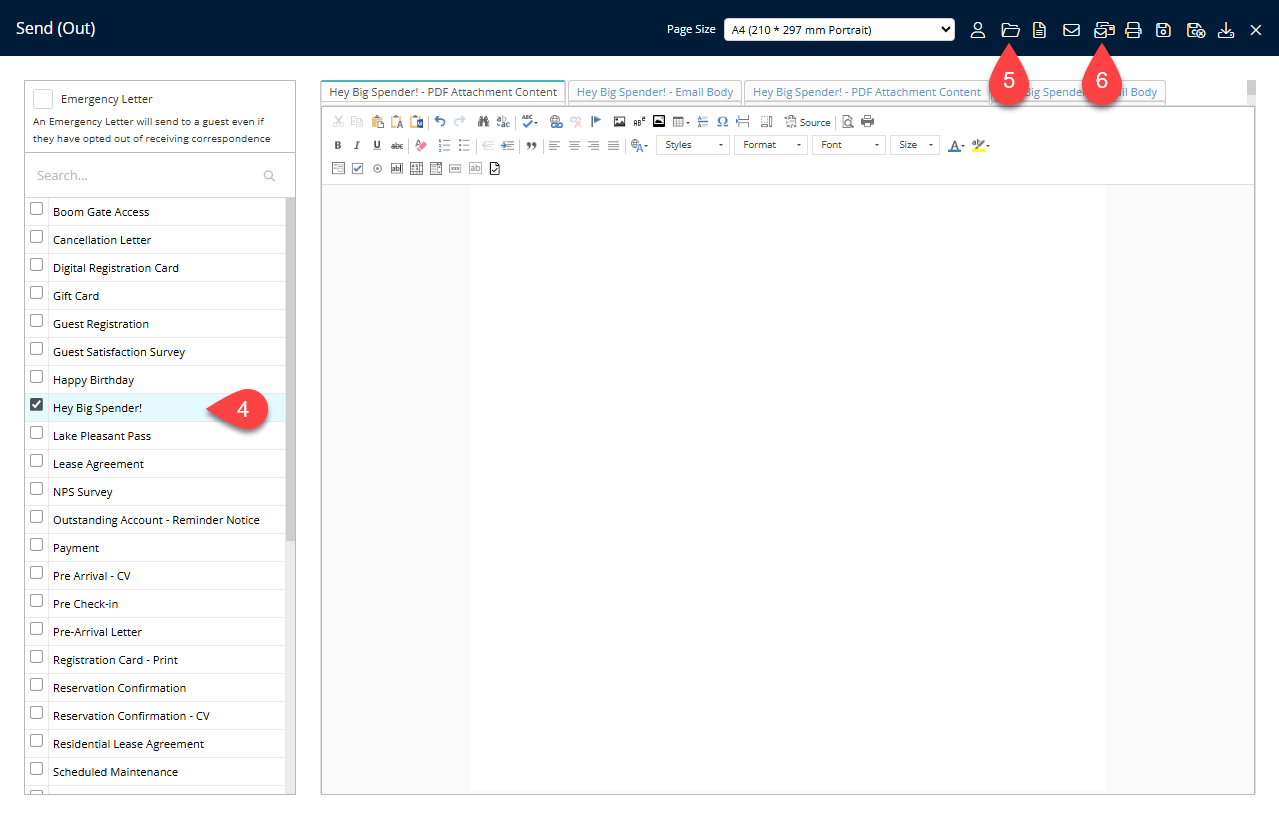Toggle Italic formatting
The image size is (1279, 818).
[357, 145]
